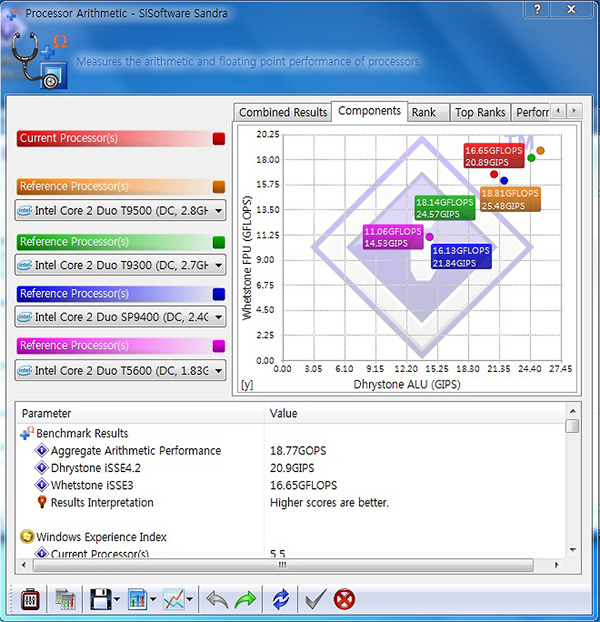Click the Results Interpretation lightbulb icon

pos(42,502)
